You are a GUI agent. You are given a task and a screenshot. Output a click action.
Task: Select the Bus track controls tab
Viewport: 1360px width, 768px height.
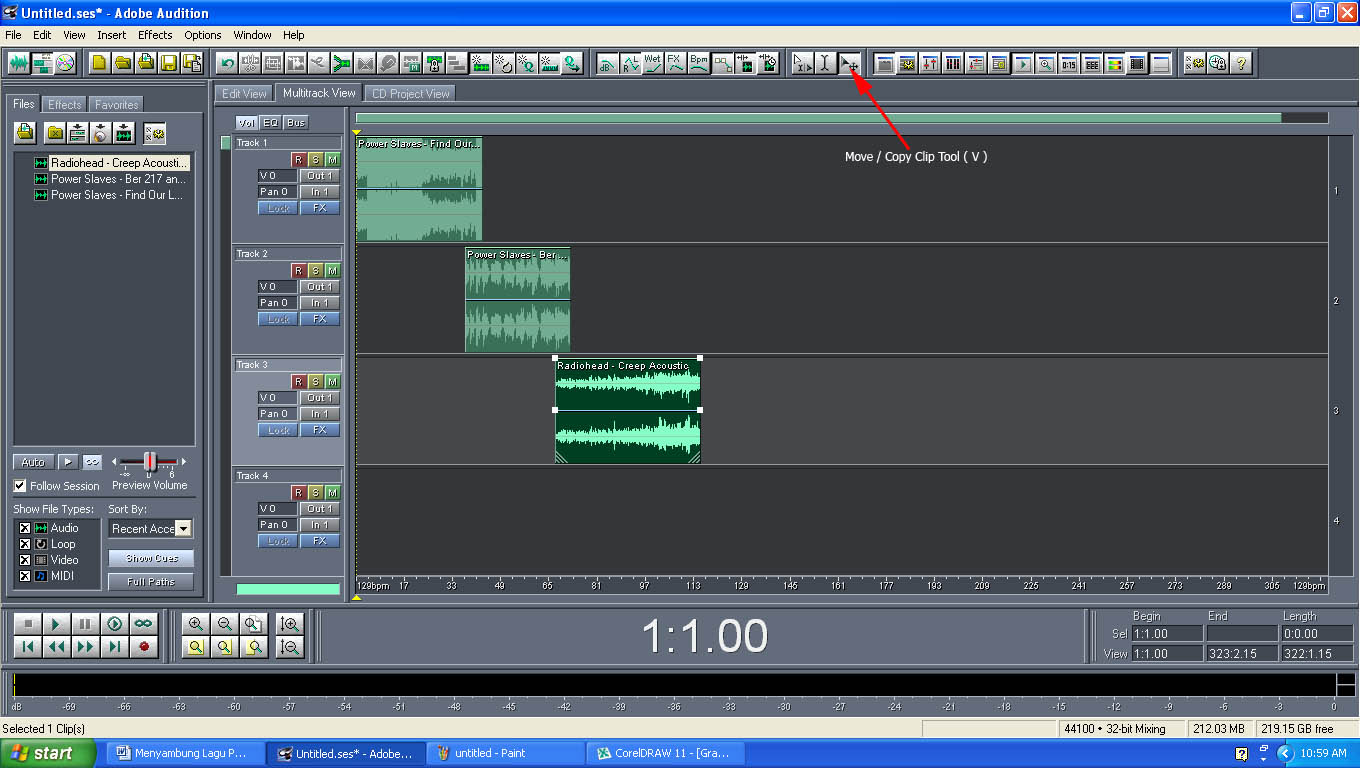tap(296, 123)
